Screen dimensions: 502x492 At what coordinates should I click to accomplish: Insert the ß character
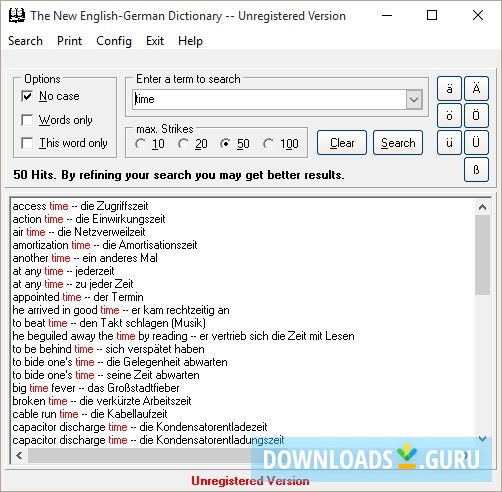click(x=476, y=170)
